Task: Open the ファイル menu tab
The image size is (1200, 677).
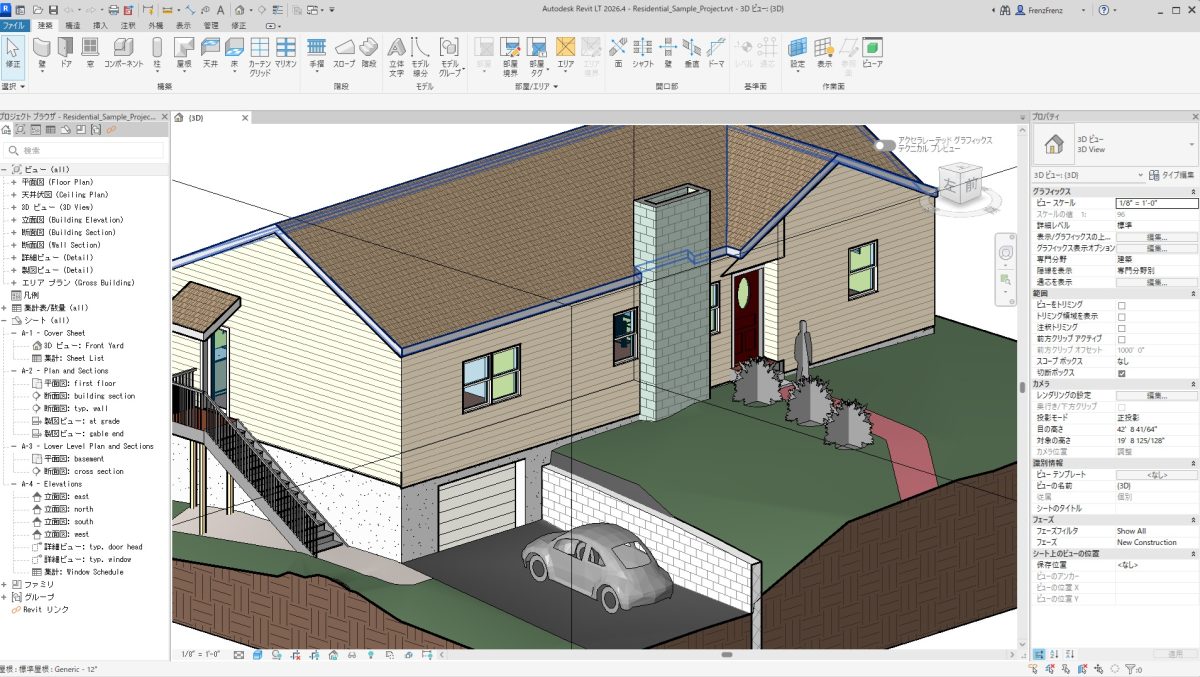Action: (x=14, y=24)
